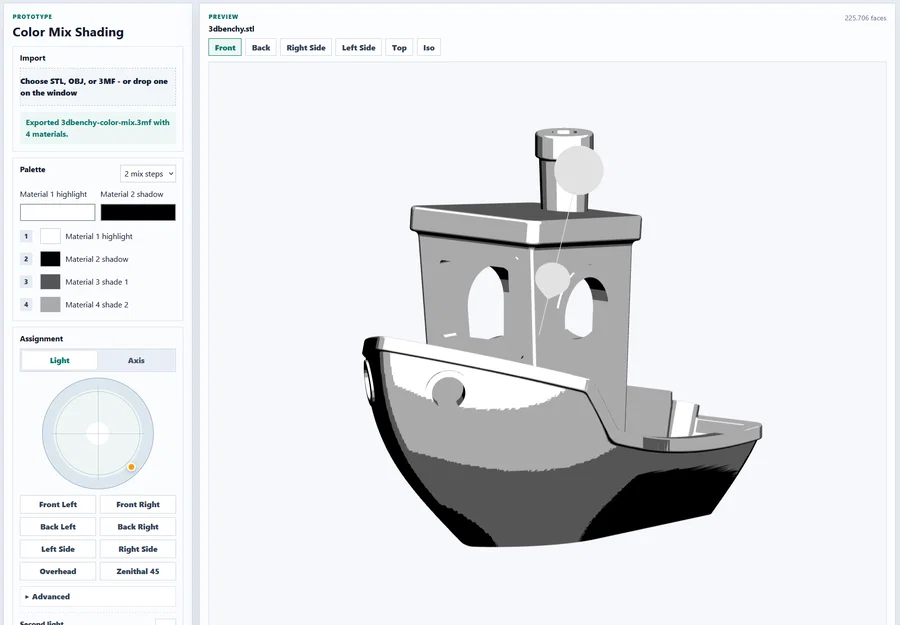Set light preset to Front Right
The width and height of the screenshot is (900, 625).
(x=138, y=504)
